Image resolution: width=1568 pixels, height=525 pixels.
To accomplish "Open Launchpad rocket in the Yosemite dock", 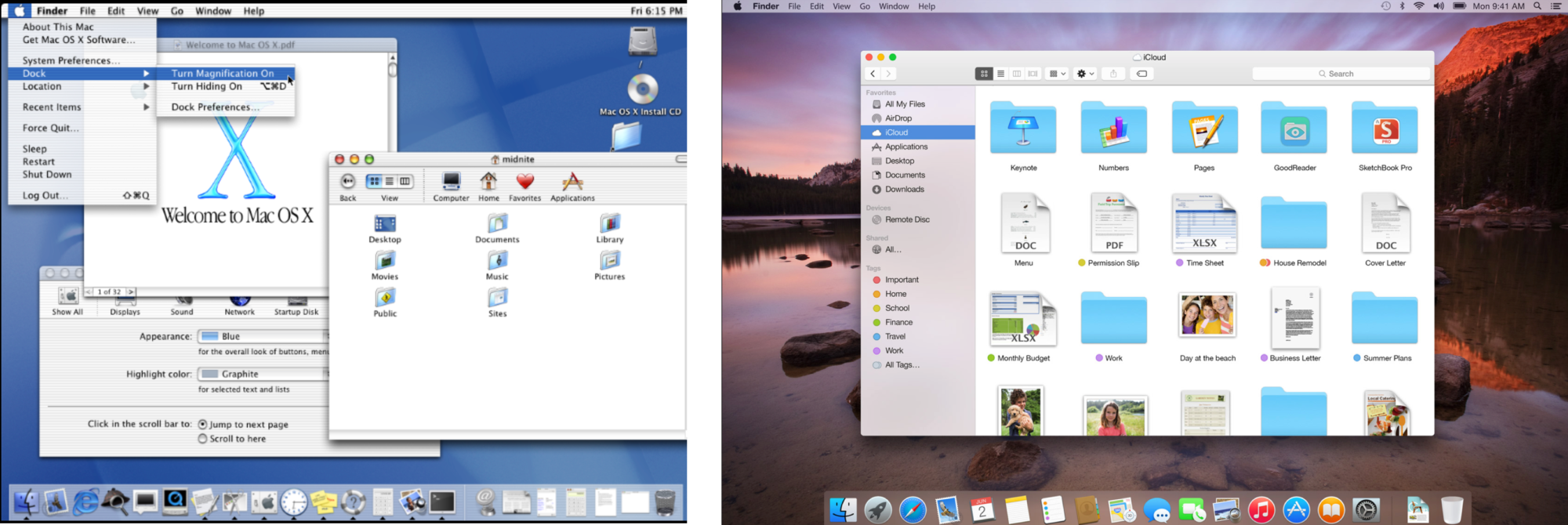I will [x=878, y=510].
